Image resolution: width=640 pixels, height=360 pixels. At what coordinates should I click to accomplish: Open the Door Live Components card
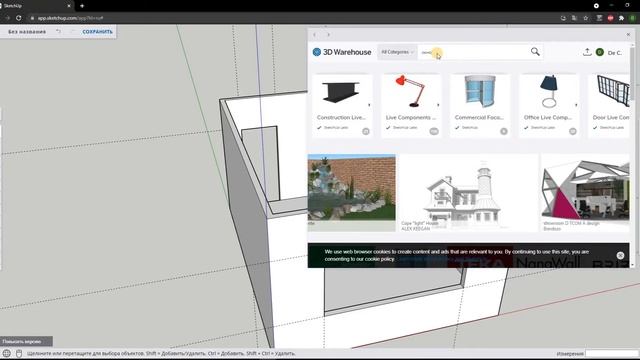tap(609, 106)
